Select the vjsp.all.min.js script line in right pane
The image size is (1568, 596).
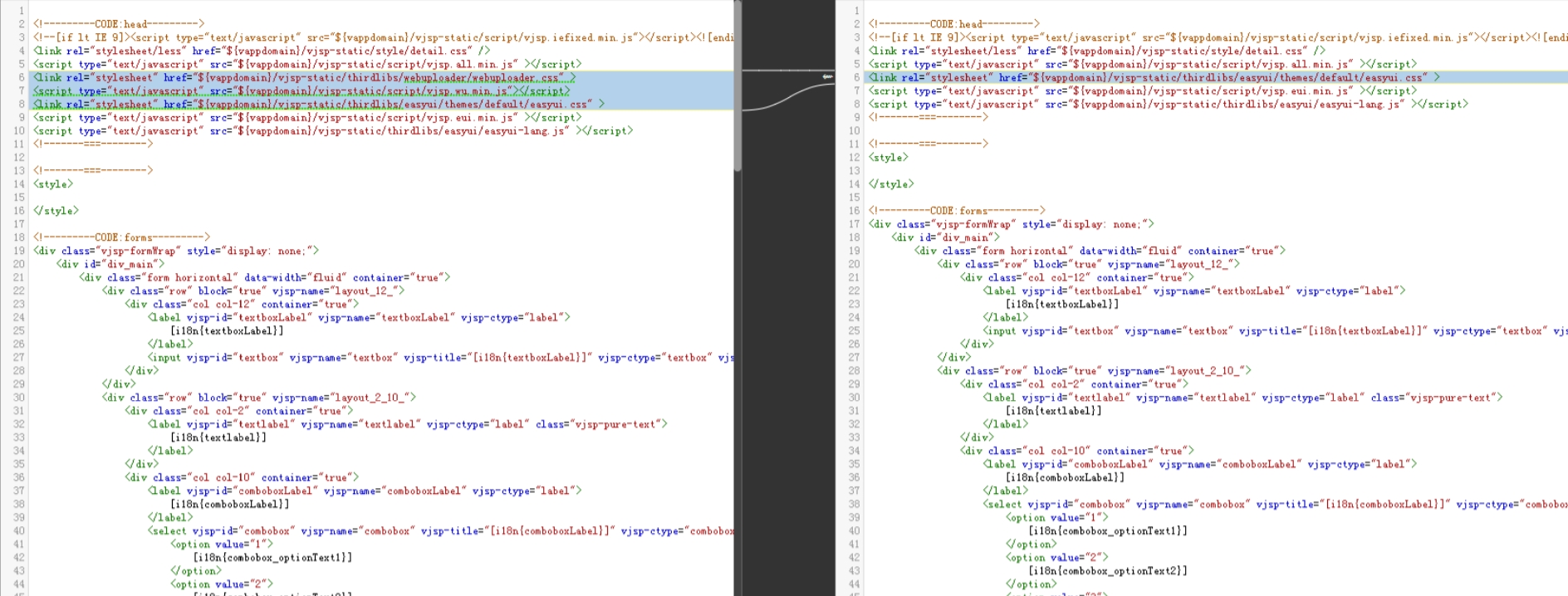click(1143, 64)
